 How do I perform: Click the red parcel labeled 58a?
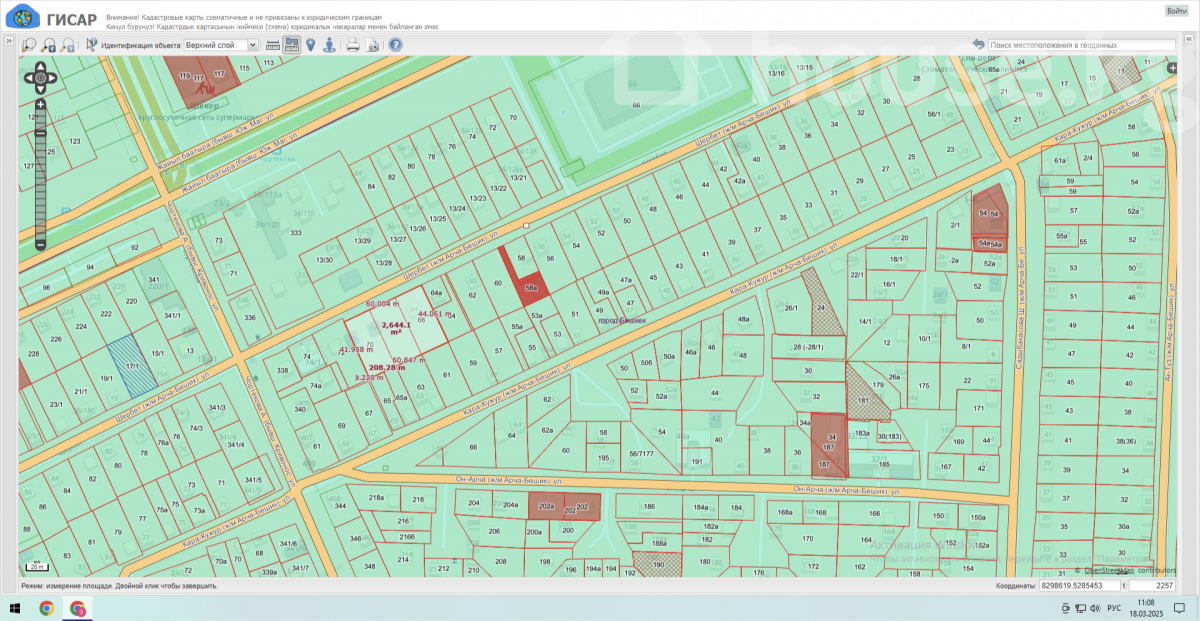[533, 287]
